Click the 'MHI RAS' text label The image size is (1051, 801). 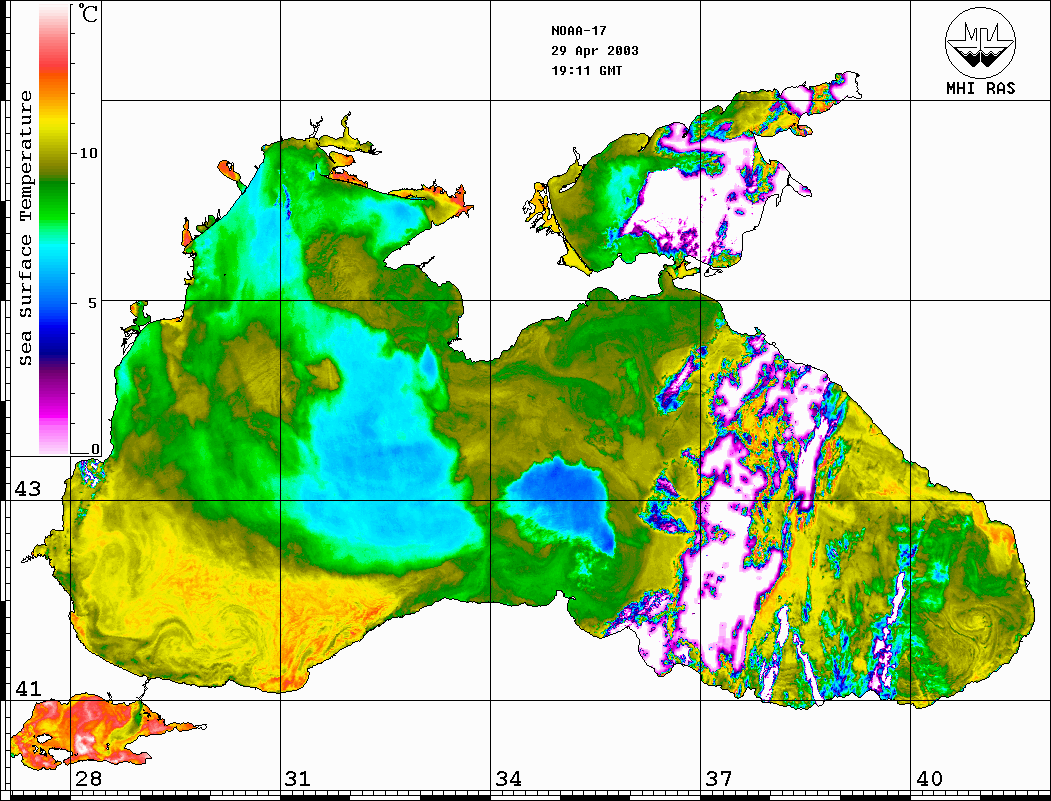[x=980, y=88]
